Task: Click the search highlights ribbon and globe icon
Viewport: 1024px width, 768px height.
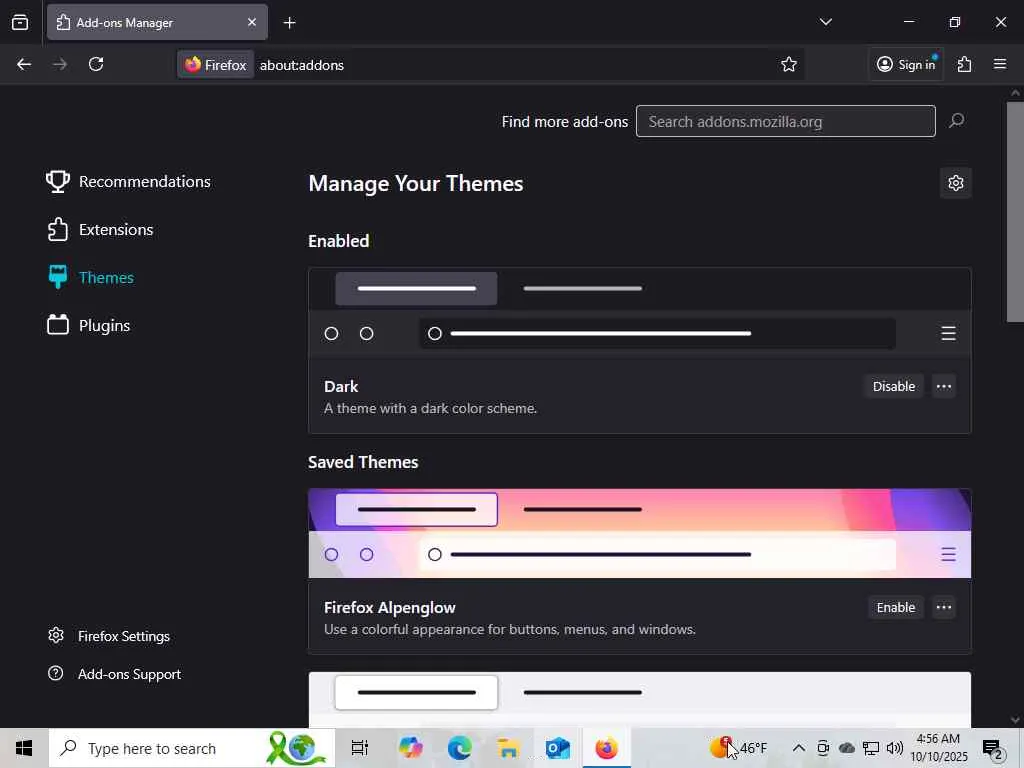Action: tap(297, 748)
